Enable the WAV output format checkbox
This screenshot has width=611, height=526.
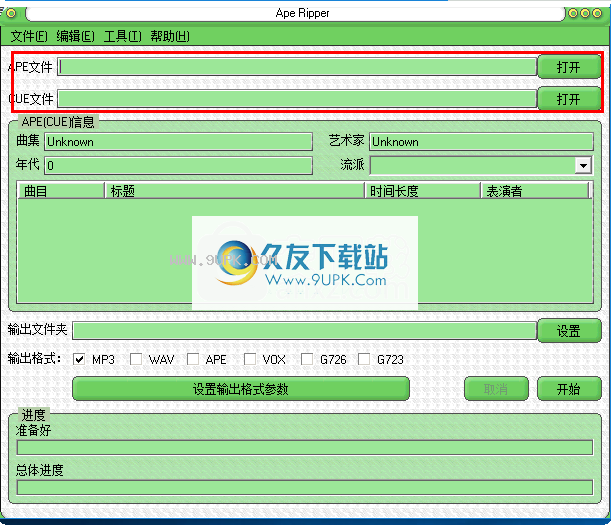coord(136,359)
